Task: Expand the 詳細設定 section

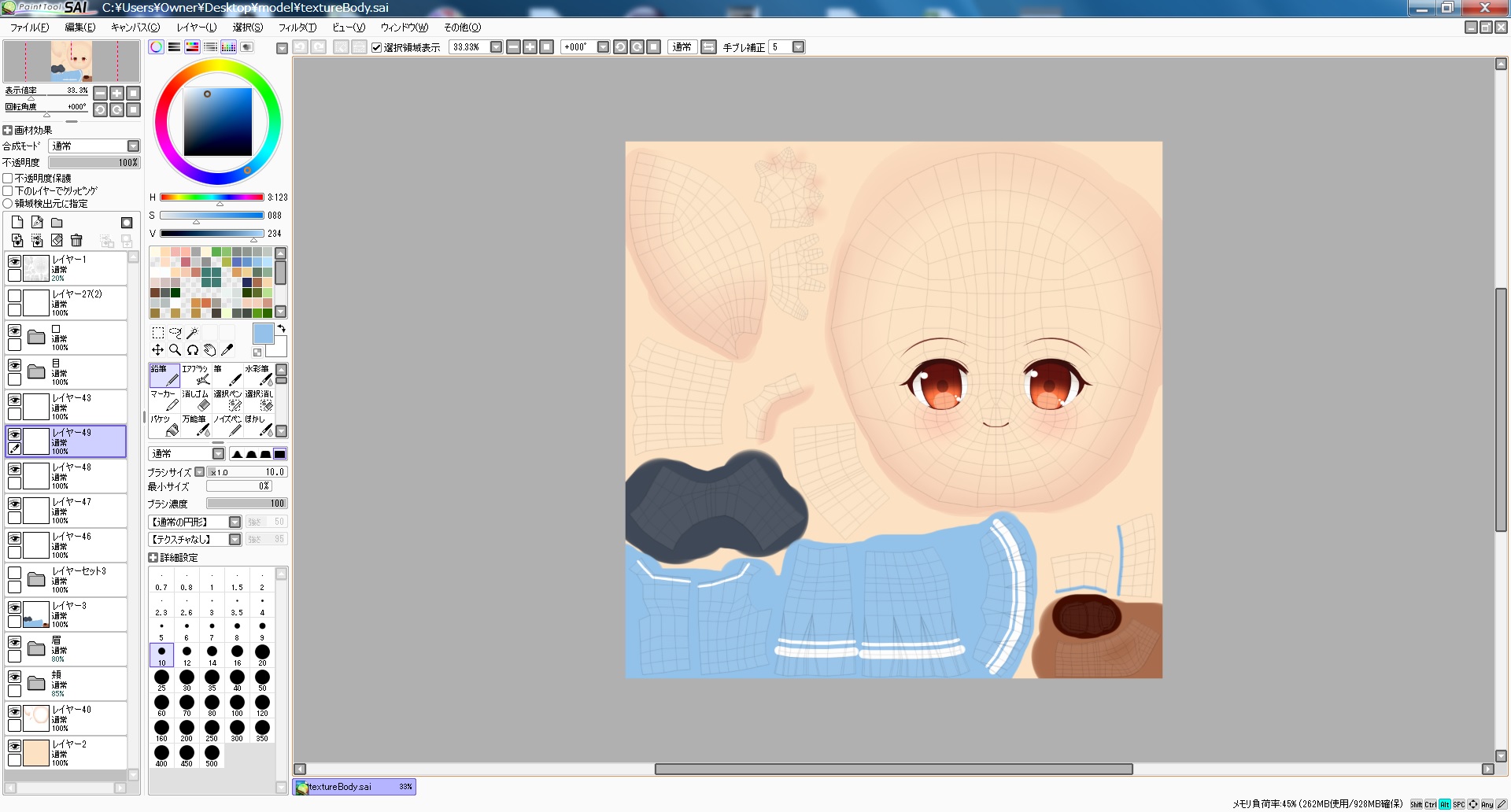Action: tap(153, 558)
